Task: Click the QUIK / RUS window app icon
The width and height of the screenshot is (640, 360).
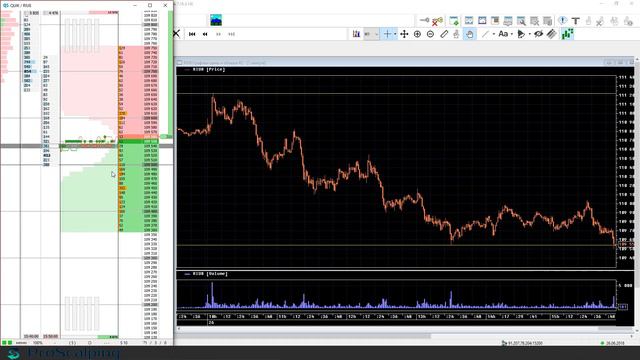Action: (x=5, y=5)
